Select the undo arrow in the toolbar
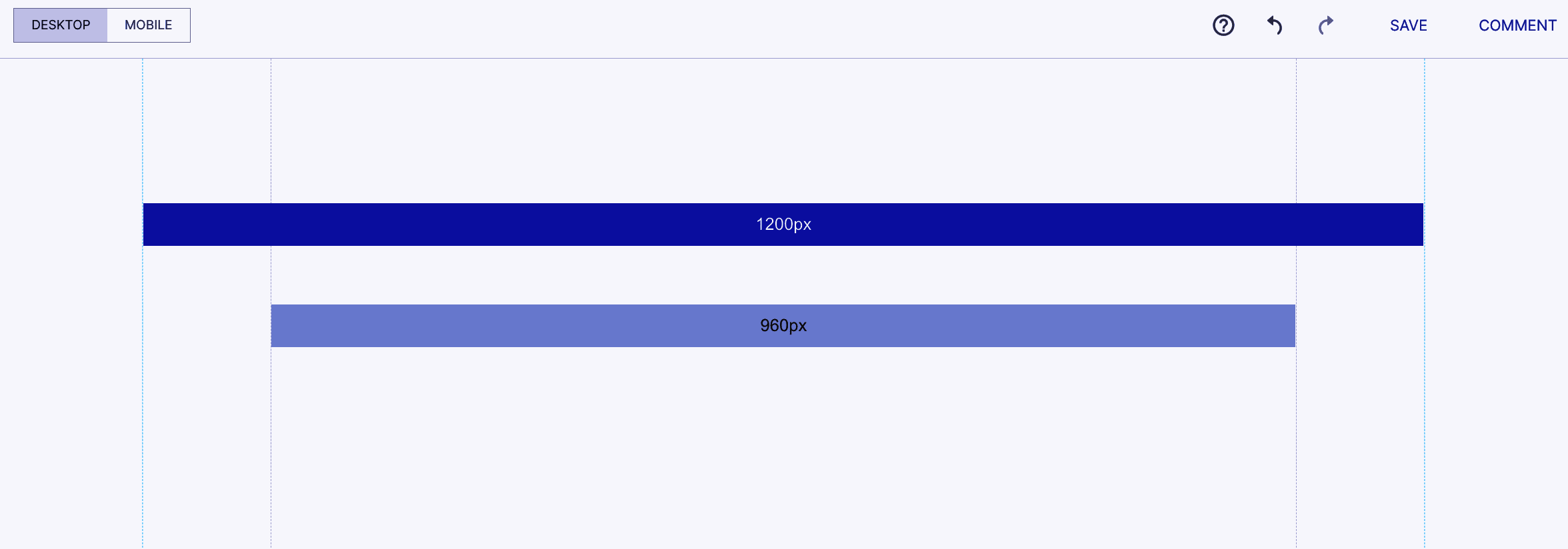Screen dimensions: 1568x549 (1273, 25)
